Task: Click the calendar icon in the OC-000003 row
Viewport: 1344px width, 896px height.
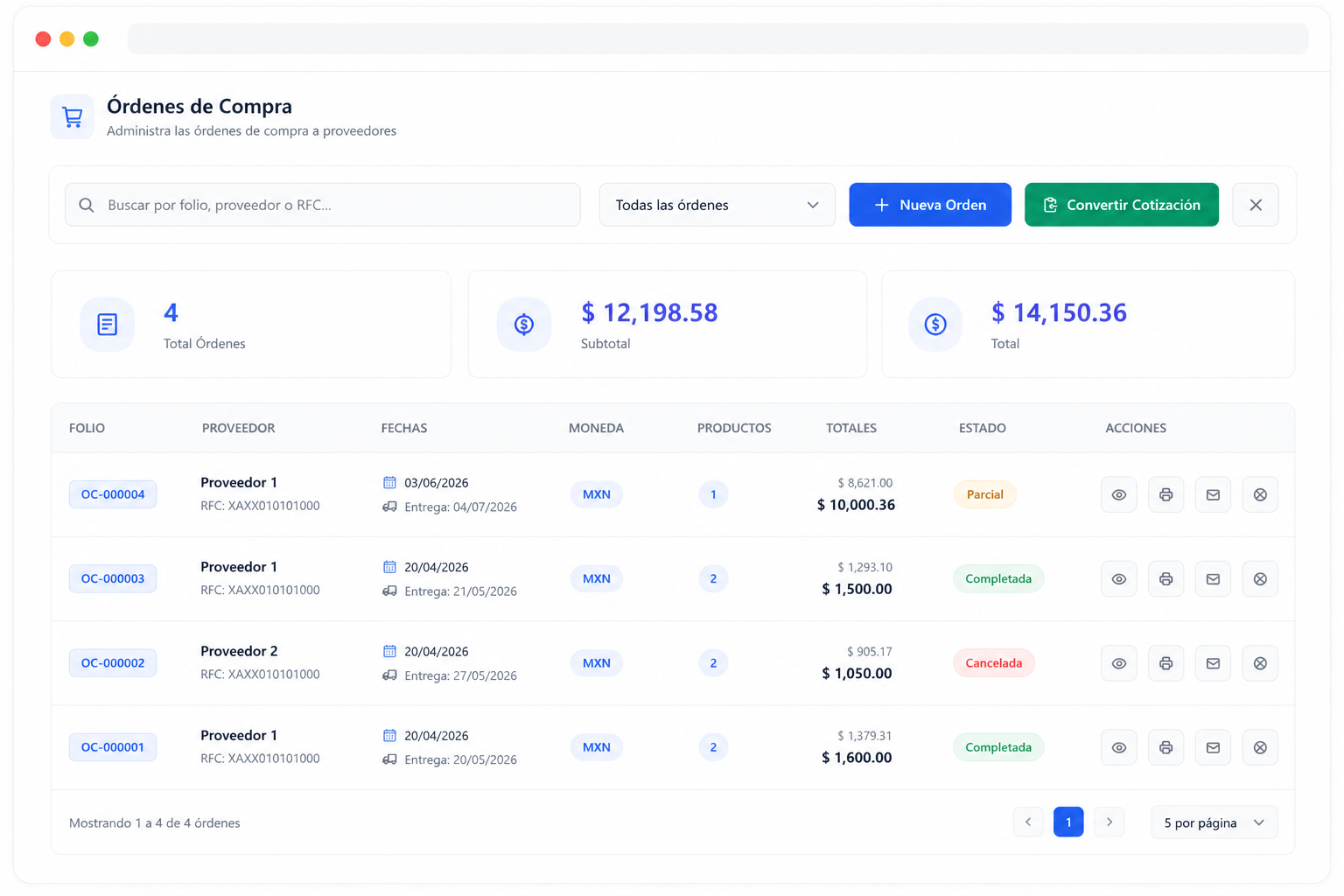Action: point(390,567)
